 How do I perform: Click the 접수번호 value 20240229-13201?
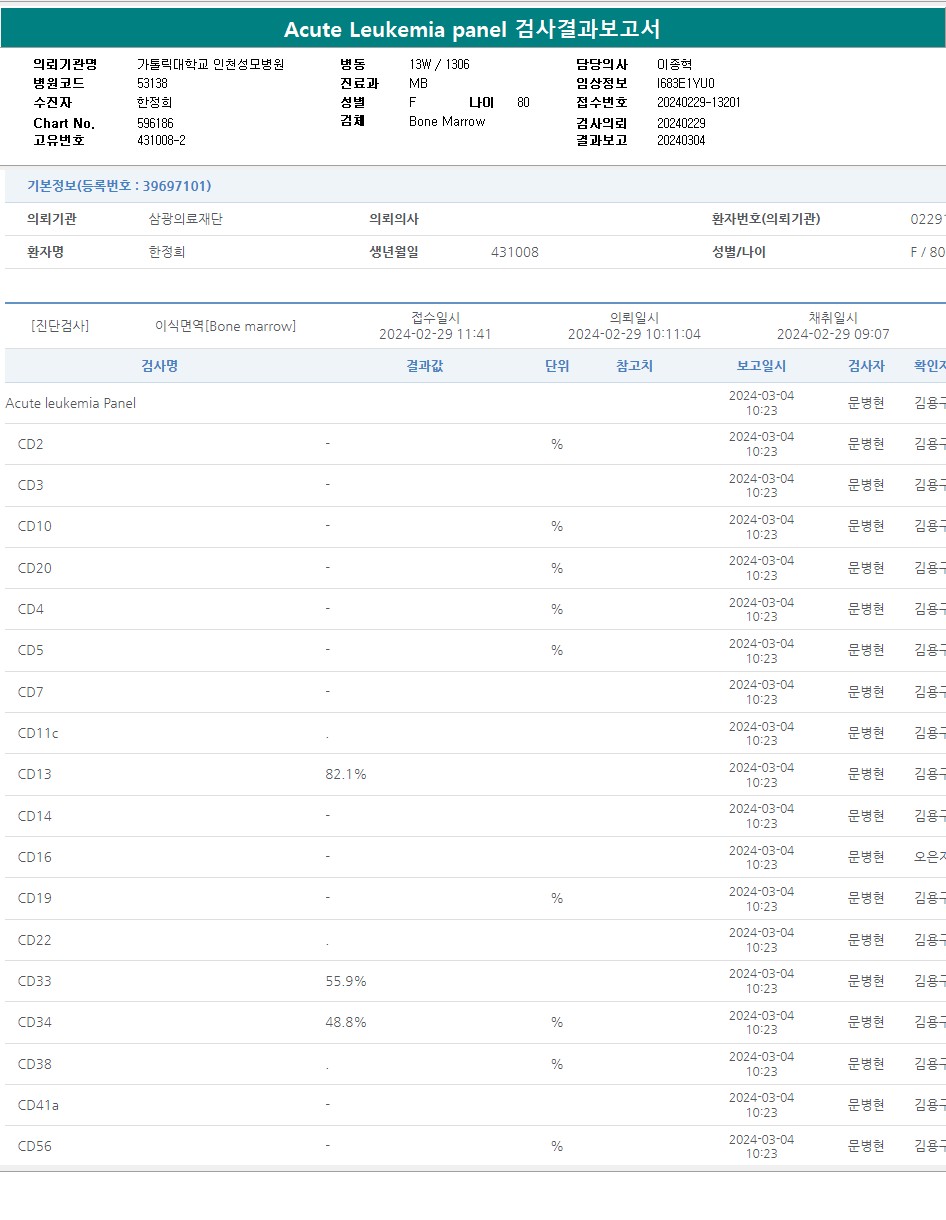coord(698,102)
